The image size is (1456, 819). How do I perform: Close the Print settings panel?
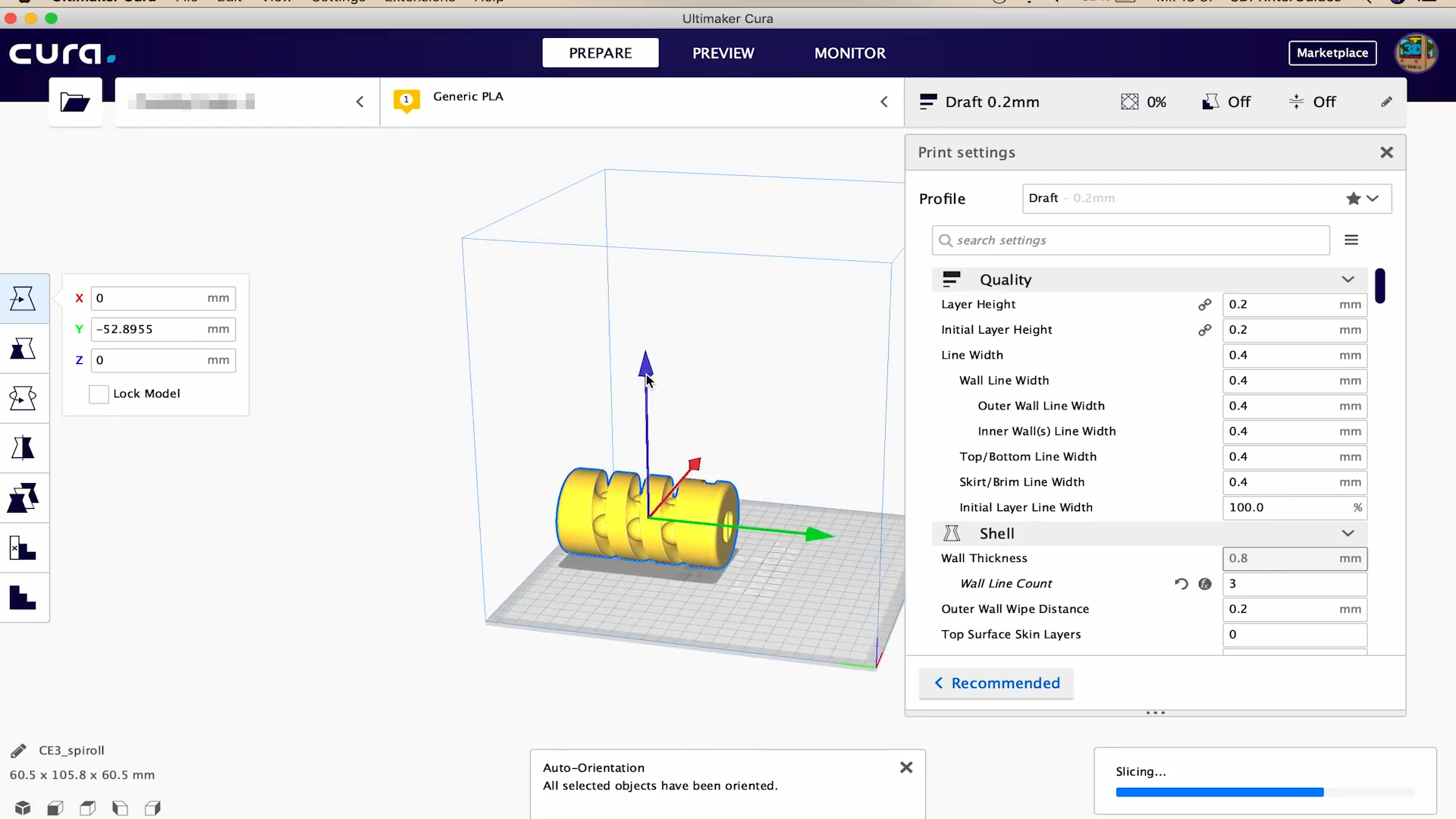[1387, 152]
